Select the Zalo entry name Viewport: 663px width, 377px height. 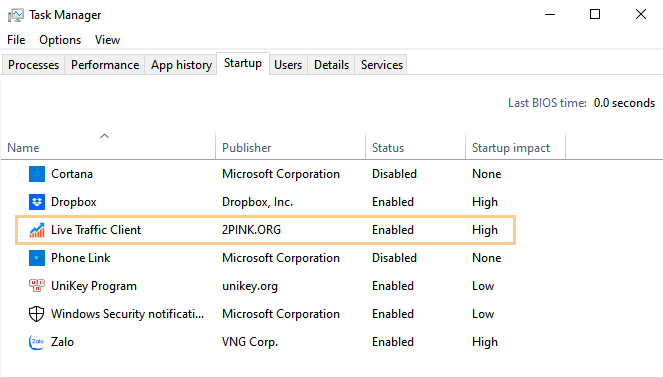[62, 342]
